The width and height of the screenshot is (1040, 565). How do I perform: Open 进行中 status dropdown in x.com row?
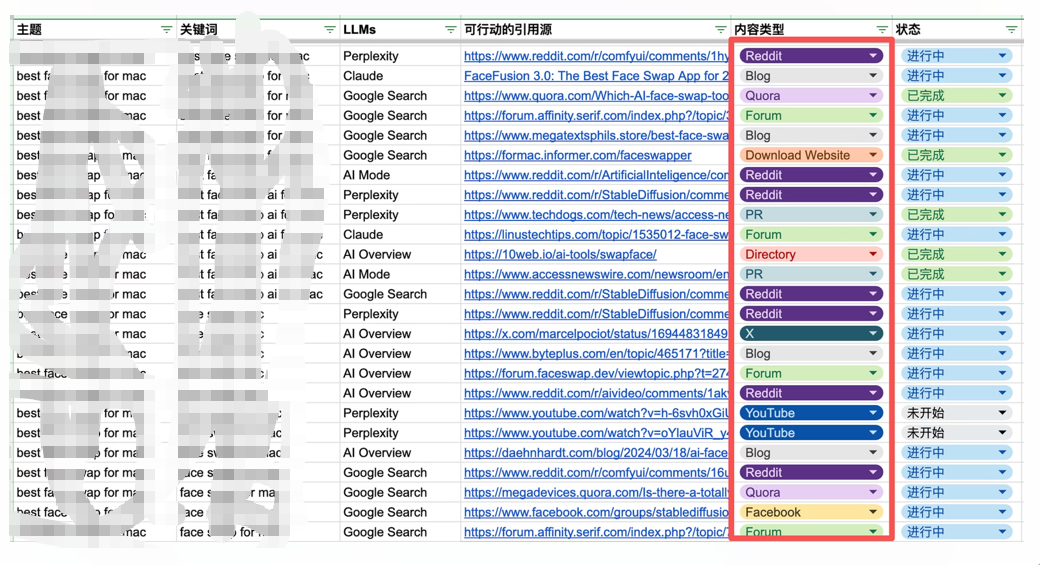coord(956,334)
